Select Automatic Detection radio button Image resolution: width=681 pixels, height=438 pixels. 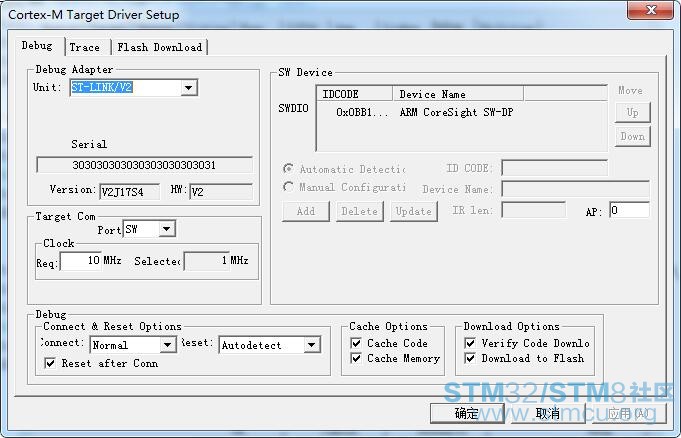pos(288,169)
